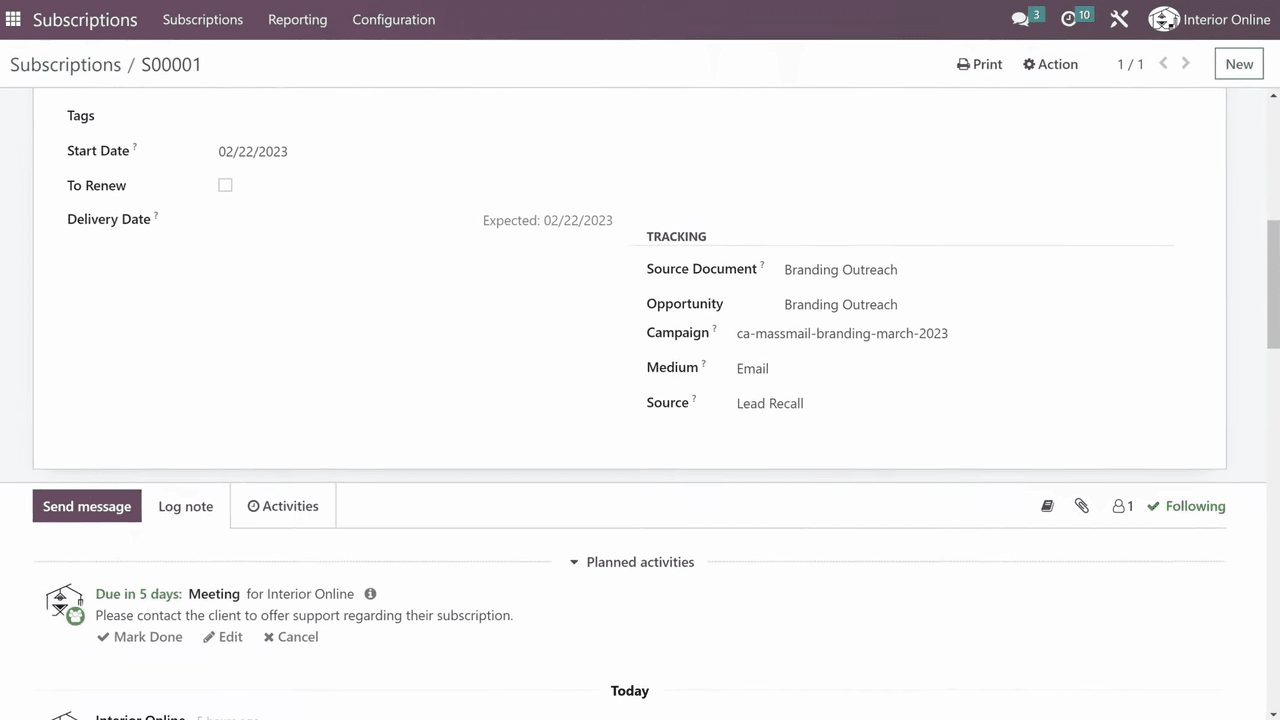Viewport: 1280px width, 720px height.
Task: Open the apps grid menu icon
Action: click(x=13, y=19)
